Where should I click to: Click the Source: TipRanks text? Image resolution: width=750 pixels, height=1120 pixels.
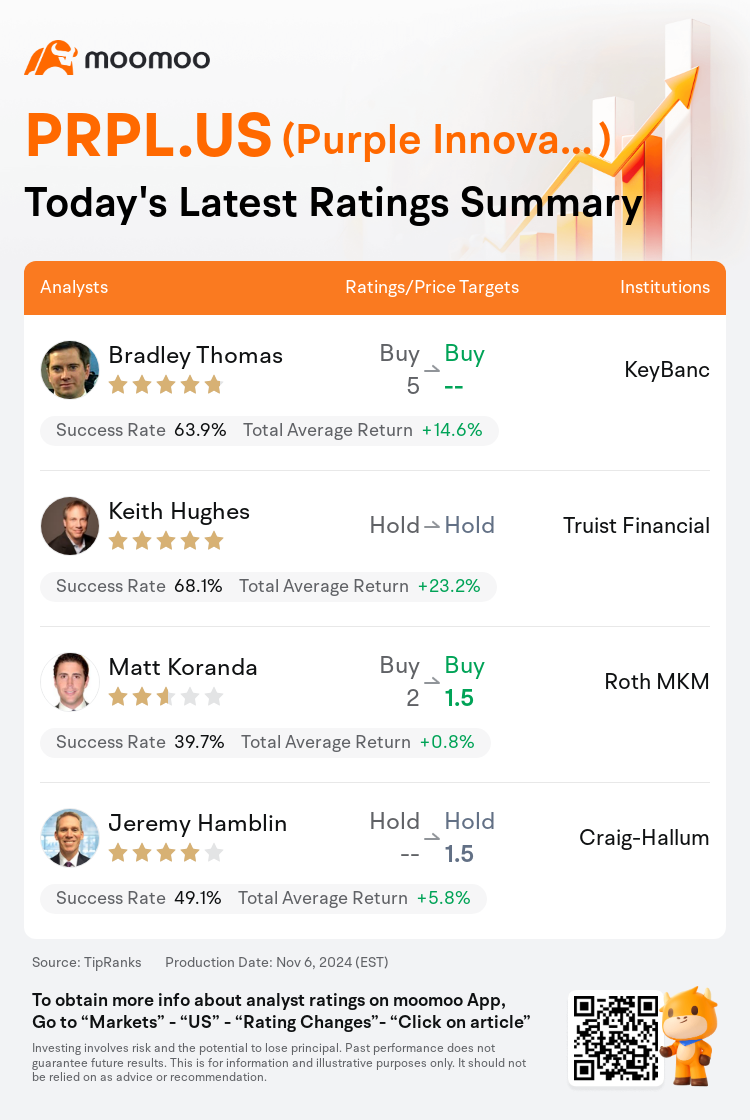pos(86,962)
